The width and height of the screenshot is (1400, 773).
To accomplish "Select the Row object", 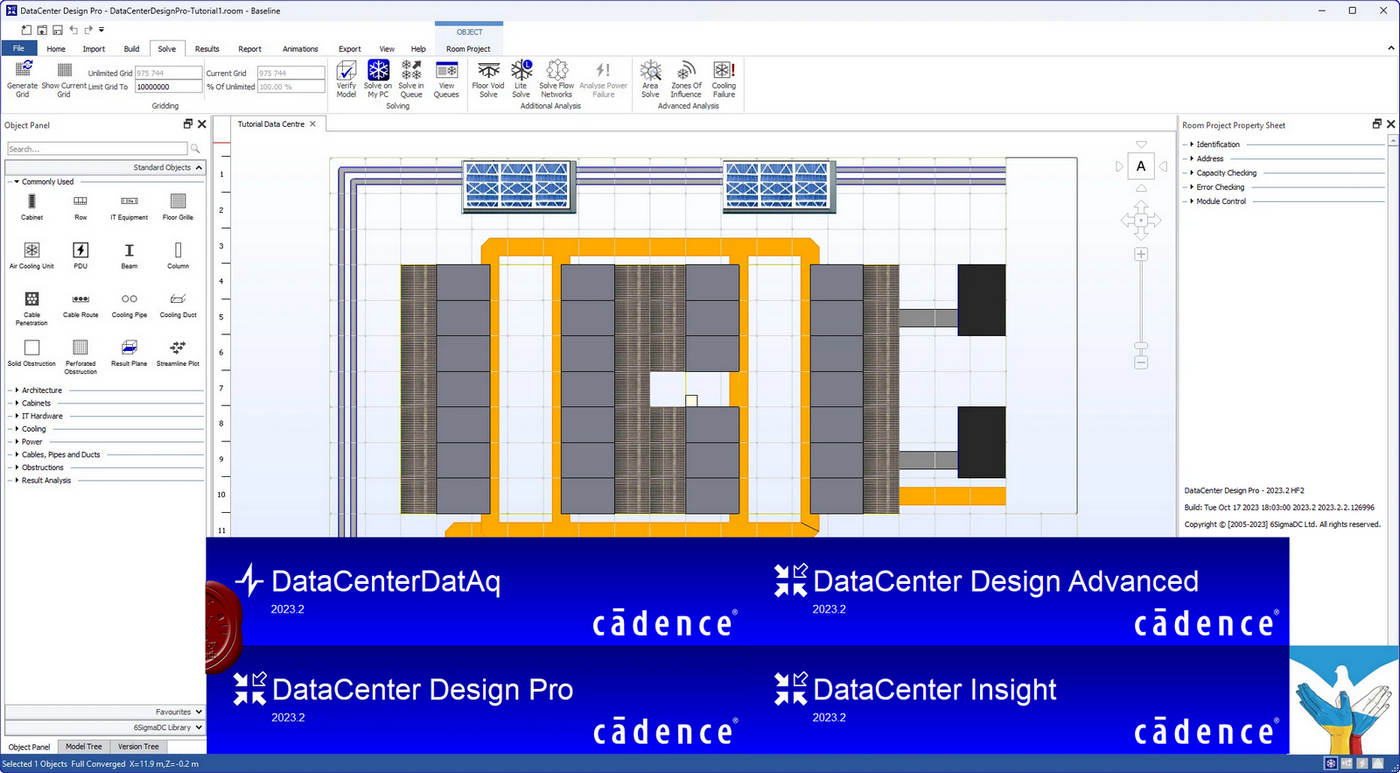I will click(x=80, y=206).
